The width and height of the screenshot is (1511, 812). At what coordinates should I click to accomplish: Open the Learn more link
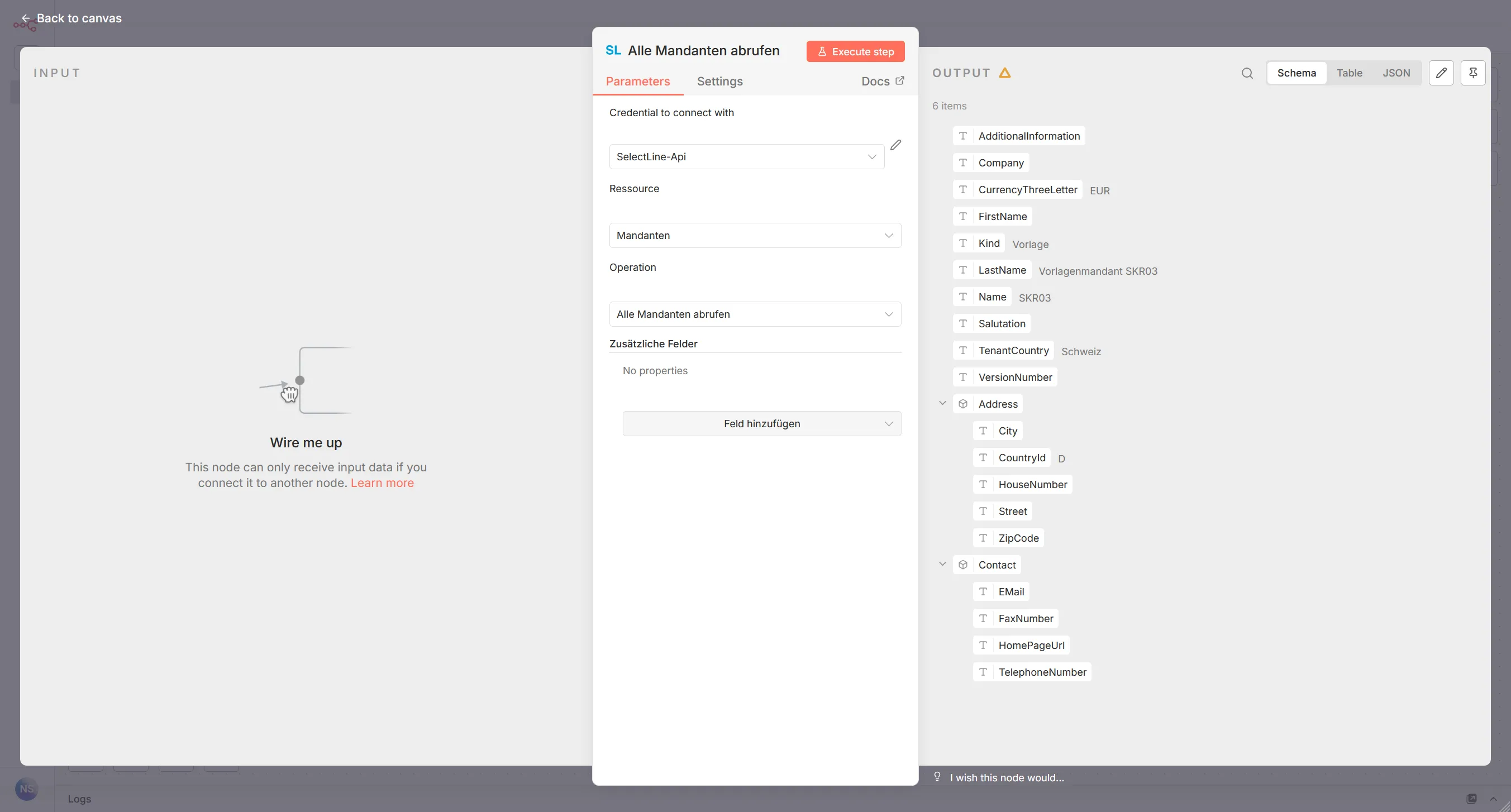click(x=382, y=483)
